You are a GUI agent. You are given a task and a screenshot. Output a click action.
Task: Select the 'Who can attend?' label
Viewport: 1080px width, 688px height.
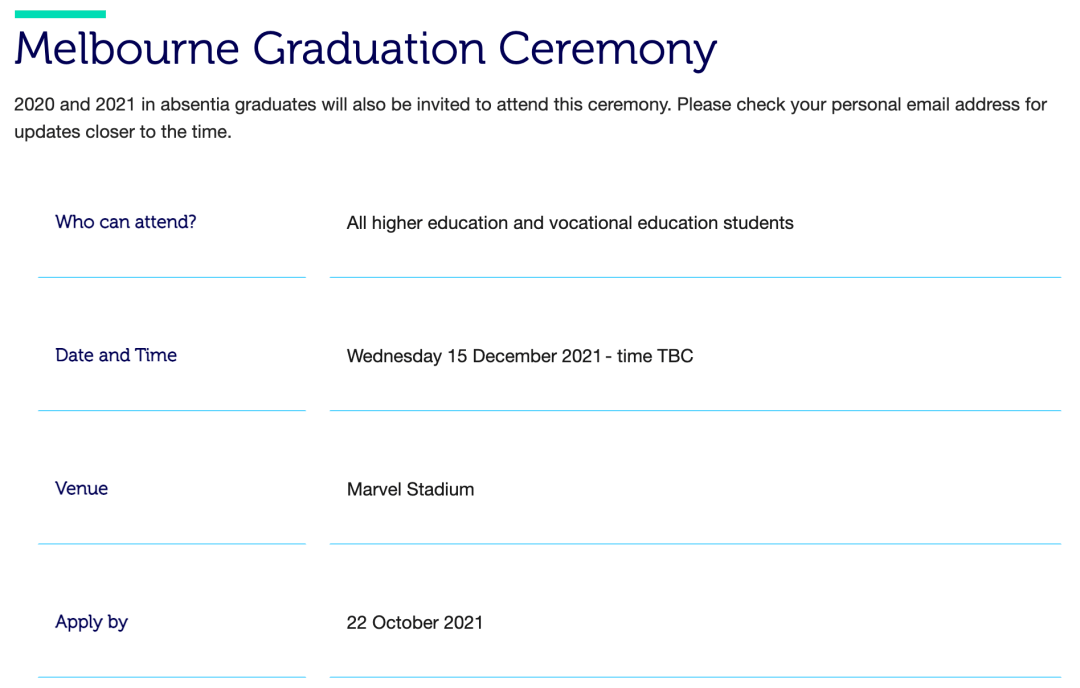click(125, 222)
